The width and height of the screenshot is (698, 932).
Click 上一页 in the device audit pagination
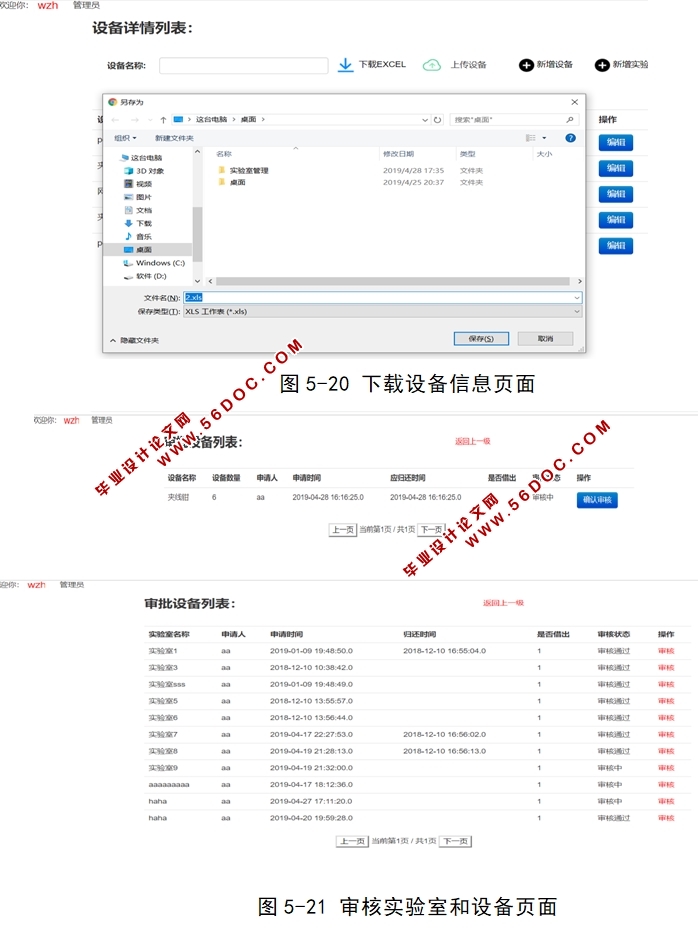point(342,530)
